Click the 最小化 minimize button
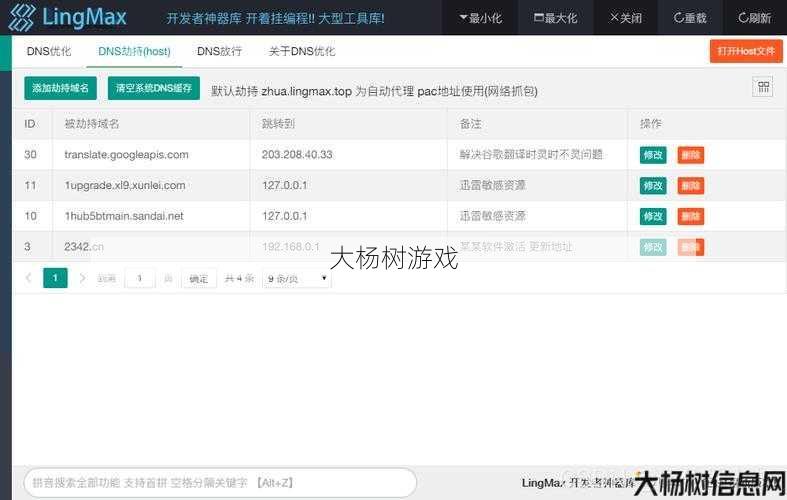The width and height of the screenshot is (787, 500). [480, 18]
